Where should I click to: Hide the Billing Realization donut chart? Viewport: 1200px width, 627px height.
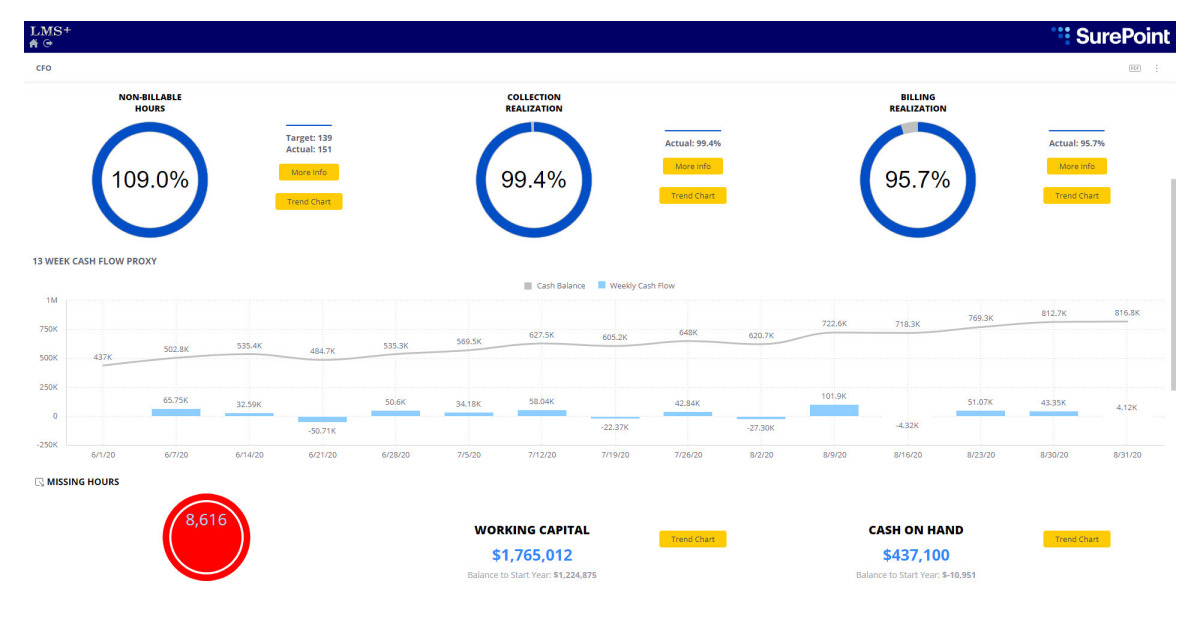917,178
